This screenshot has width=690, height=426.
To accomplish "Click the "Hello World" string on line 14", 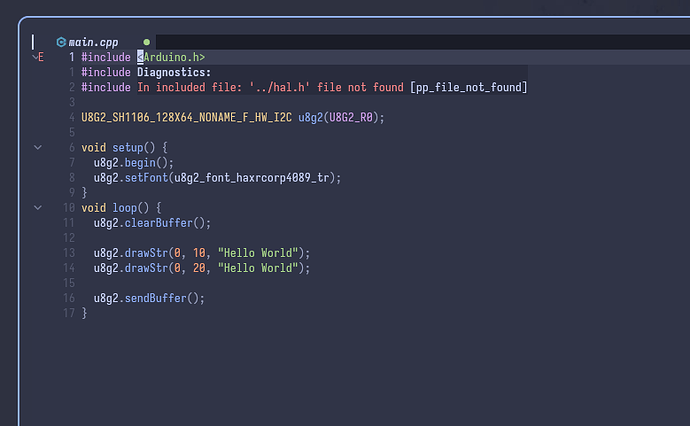I will (x=258, y=268).
